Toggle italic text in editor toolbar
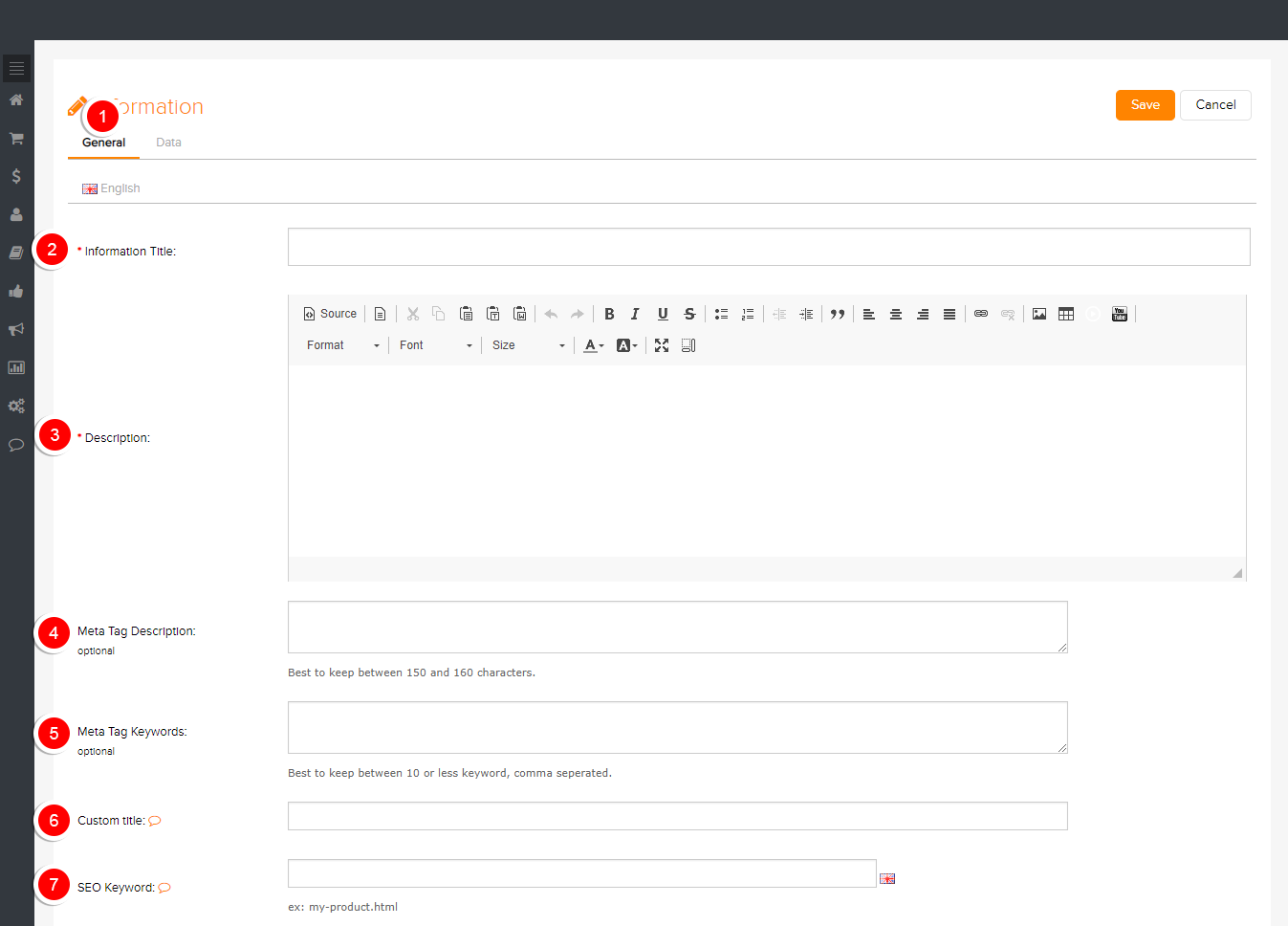1288x926 pixels. click(635, 314)
